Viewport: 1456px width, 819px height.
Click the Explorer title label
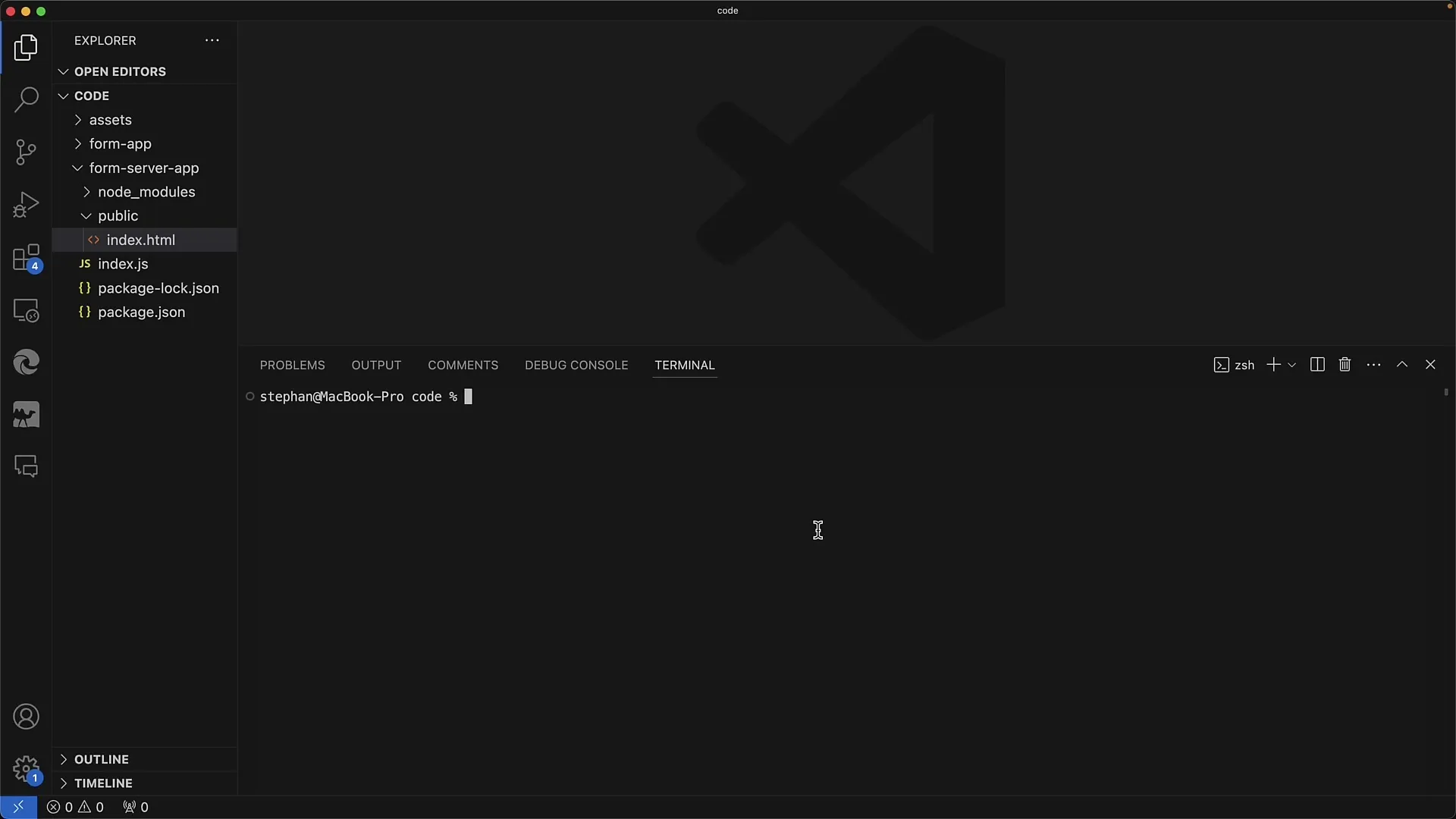pos(105,40)
